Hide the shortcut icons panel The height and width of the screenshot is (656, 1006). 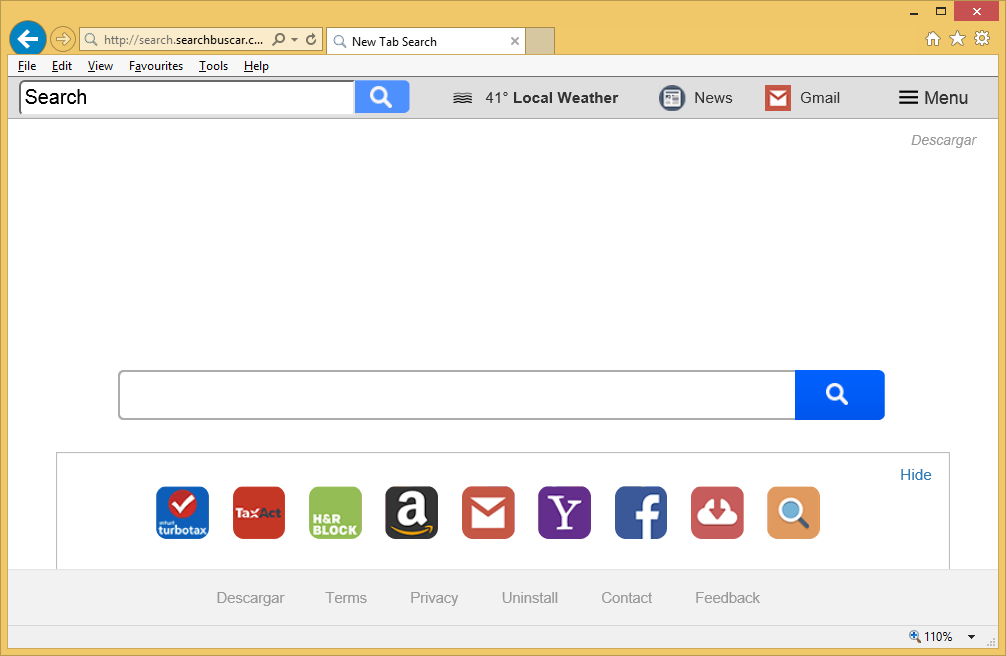915,475
